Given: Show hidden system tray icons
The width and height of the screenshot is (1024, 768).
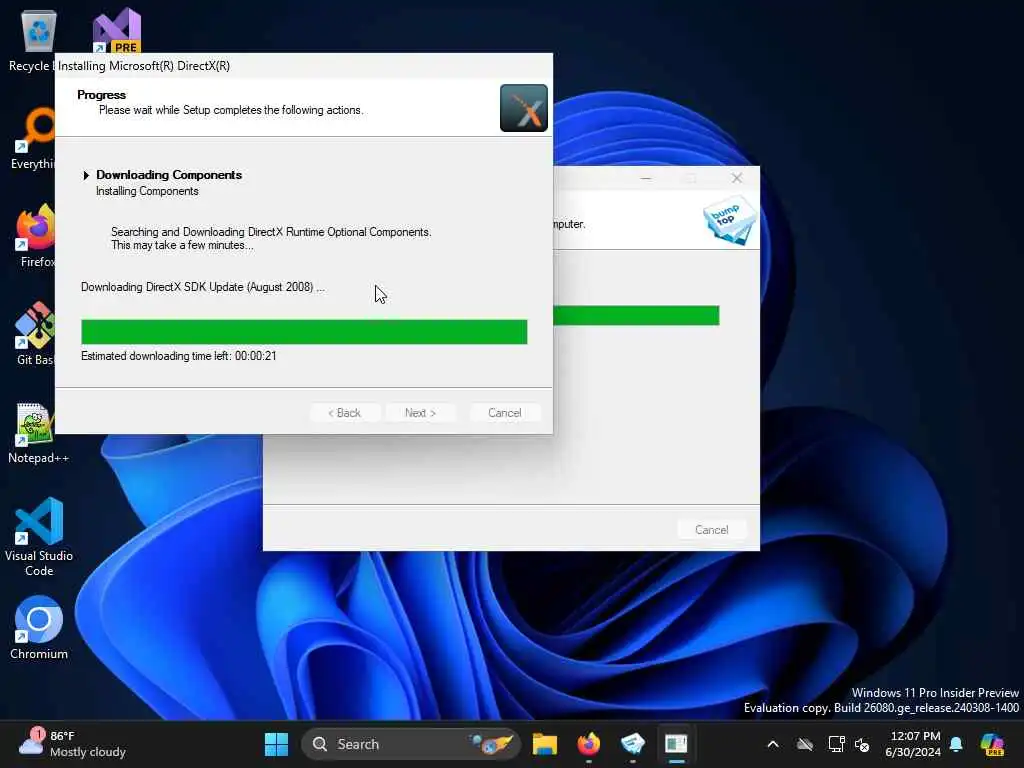Looking at the screenshot, I should point(773,744).
